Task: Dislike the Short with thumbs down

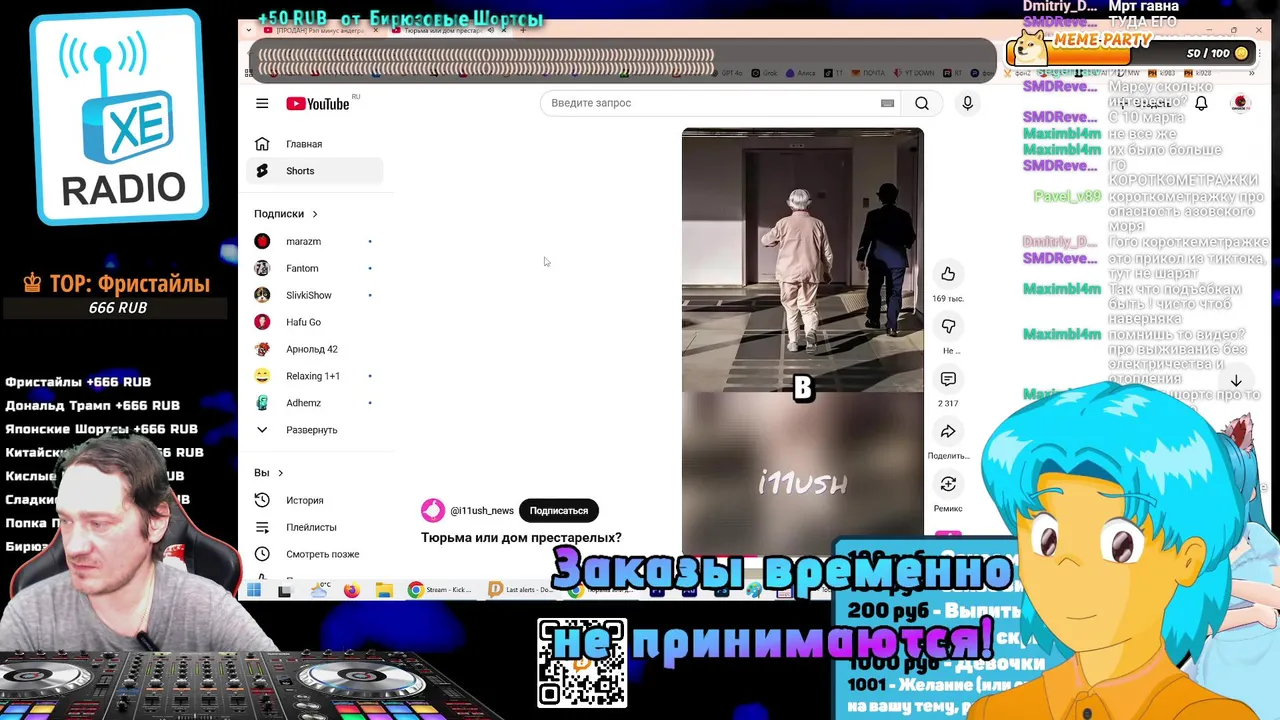Action: click(948, 326)
